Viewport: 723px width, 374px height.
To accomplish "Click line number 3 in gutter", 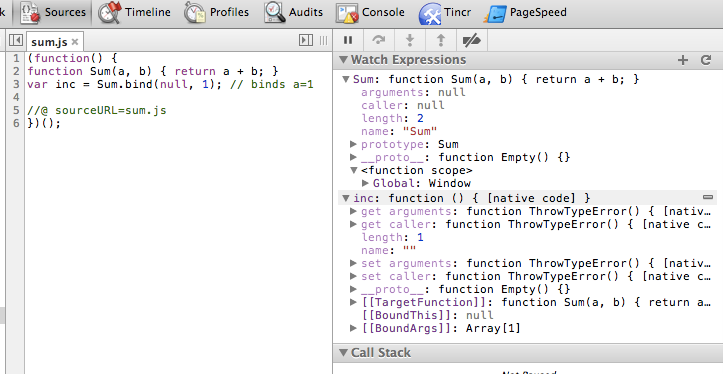I will (16, 84).
